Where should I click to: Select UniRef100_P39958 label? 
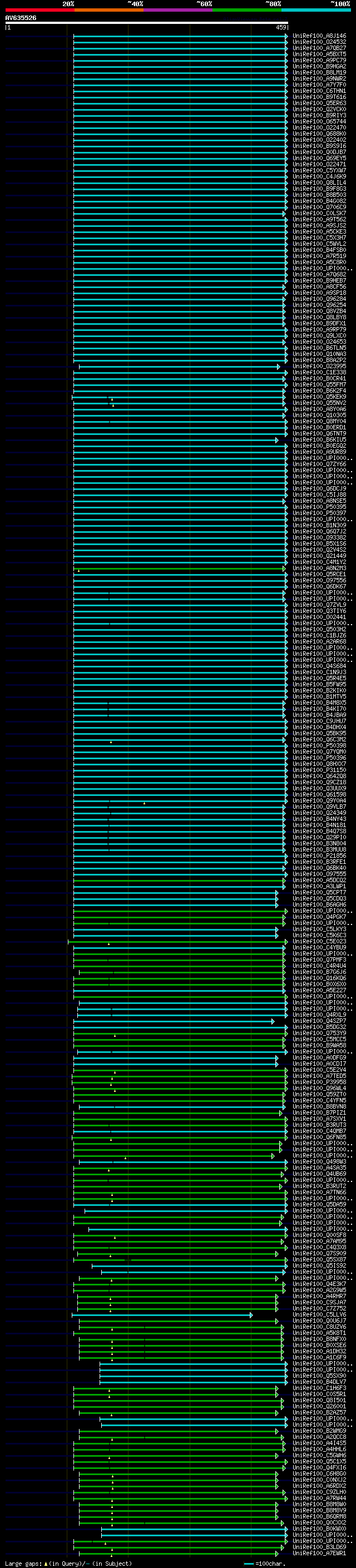(x=319, y=1082)
